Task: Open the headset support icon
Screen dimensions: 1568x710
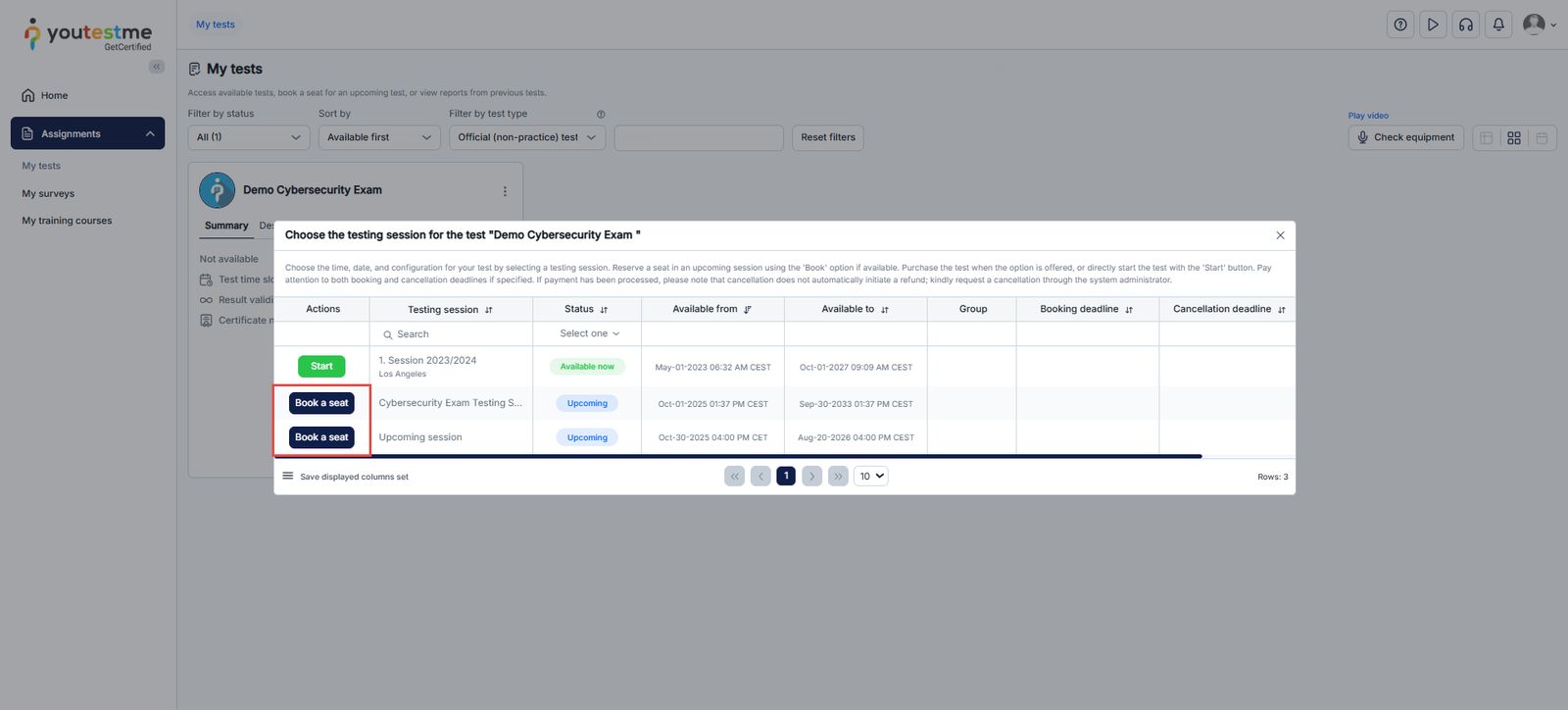Action: tap(1466, 25)
